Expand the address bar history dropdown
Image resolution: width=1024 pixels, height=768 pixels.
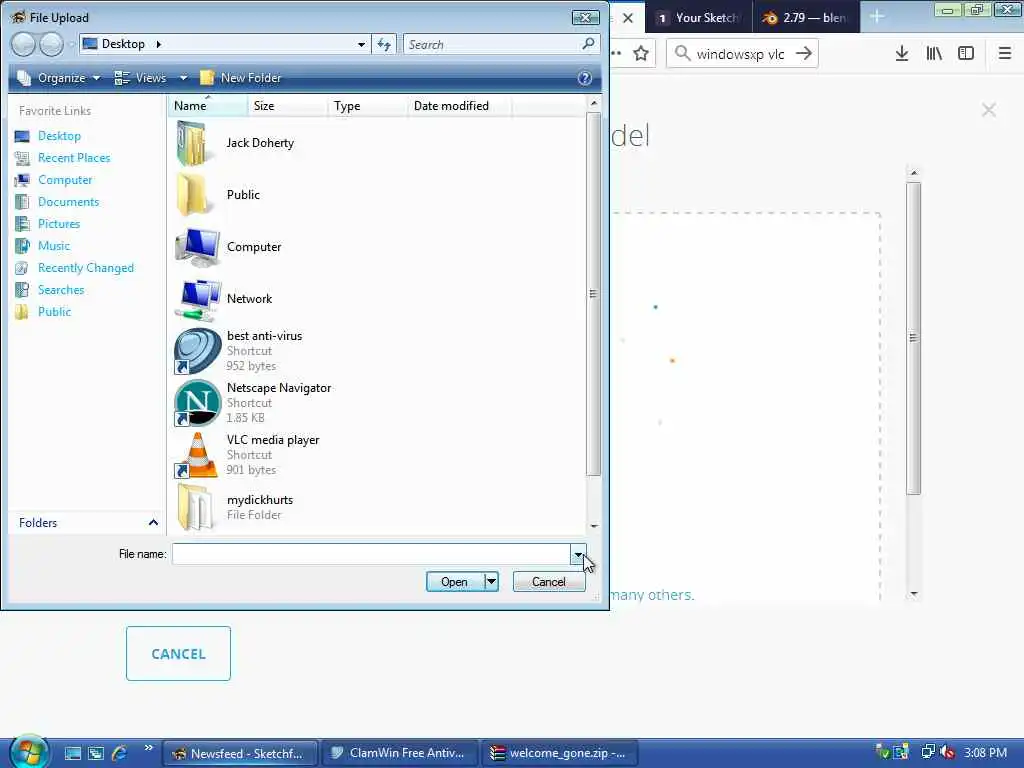click(361, 44)
